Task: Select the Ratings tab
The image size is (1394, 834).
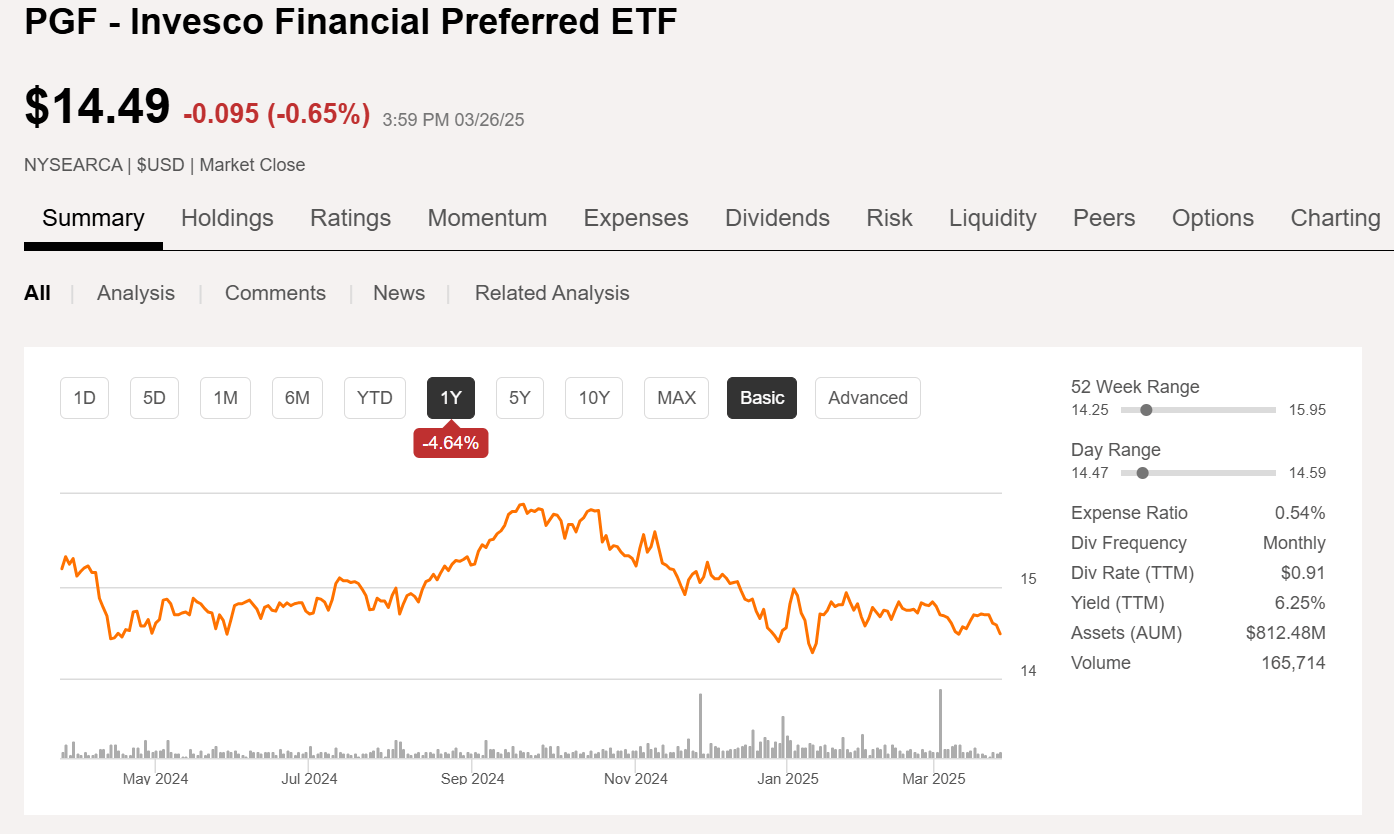Action: (350, 217)
